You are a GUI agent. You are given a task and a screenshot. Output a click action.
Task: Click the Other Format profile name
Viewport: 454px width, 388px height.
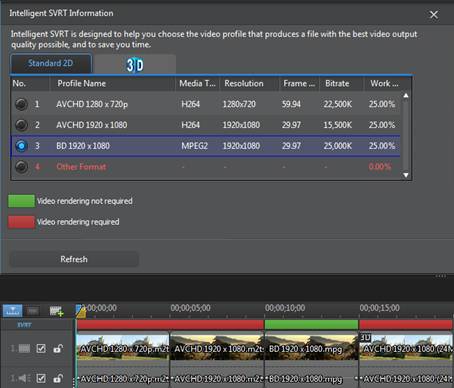point(81,167)
